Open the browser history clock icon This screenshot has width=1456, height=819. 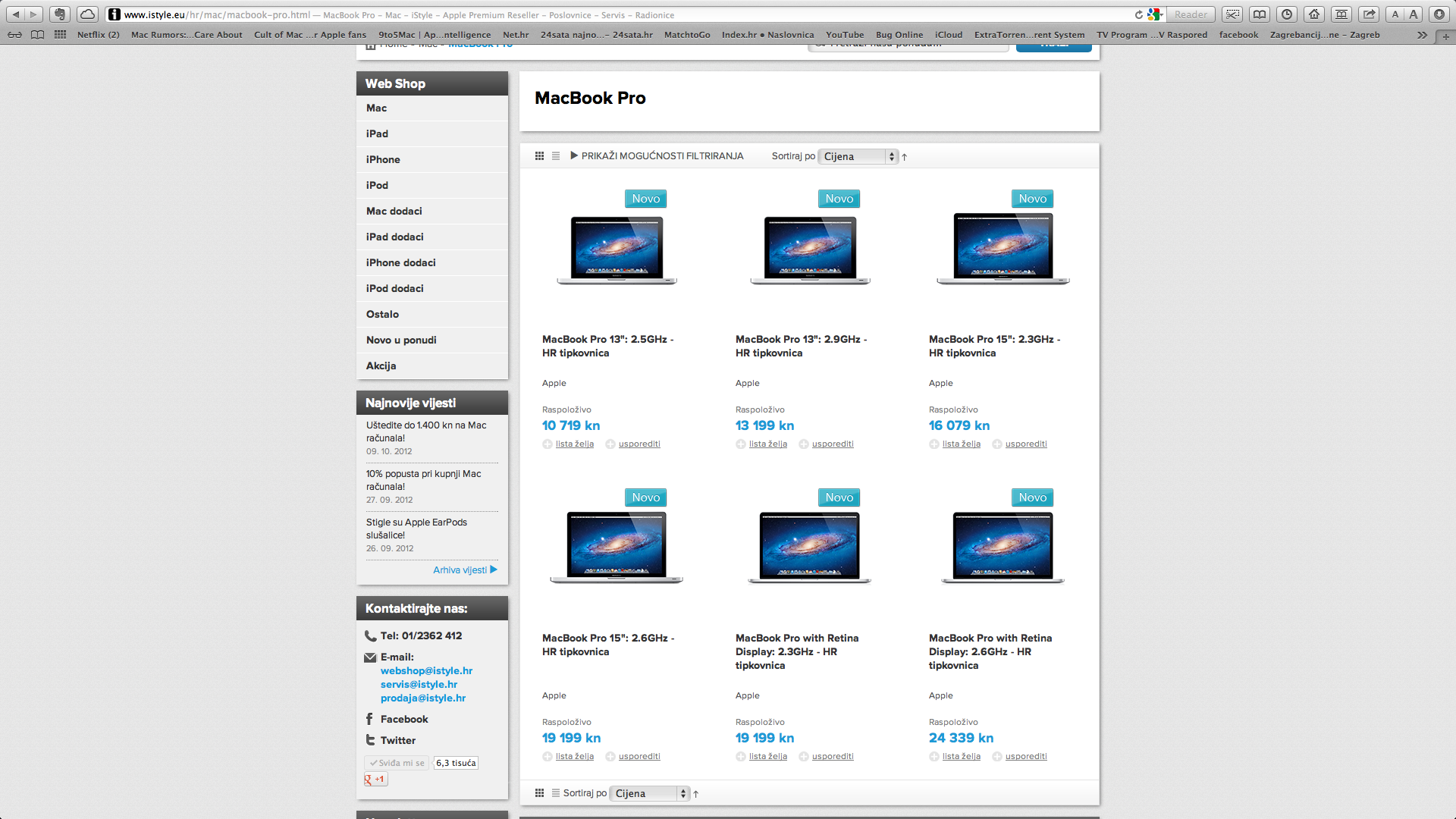coord(1287,14)
